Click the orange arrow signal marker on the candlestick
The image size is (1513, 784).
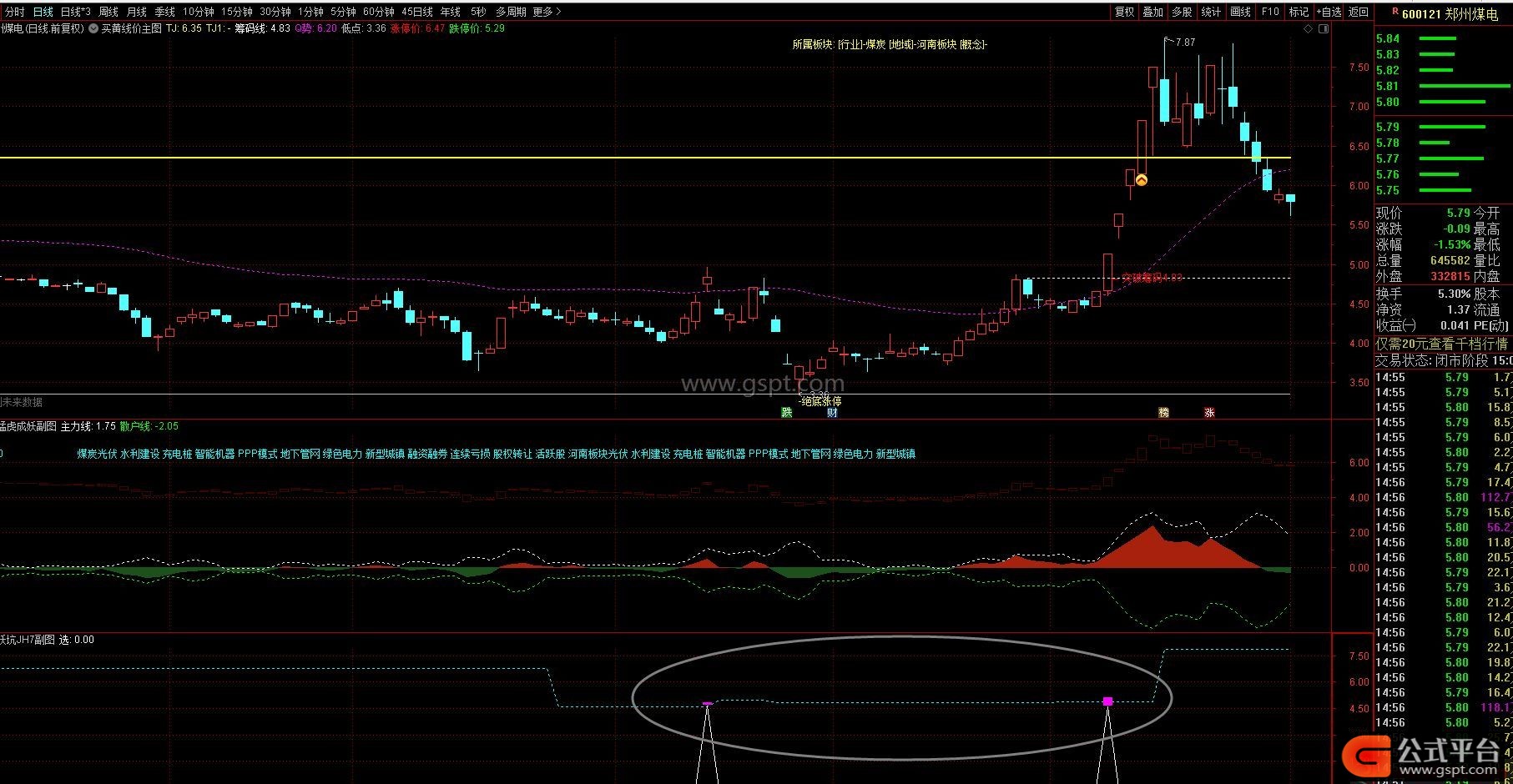click(1142, 179)
